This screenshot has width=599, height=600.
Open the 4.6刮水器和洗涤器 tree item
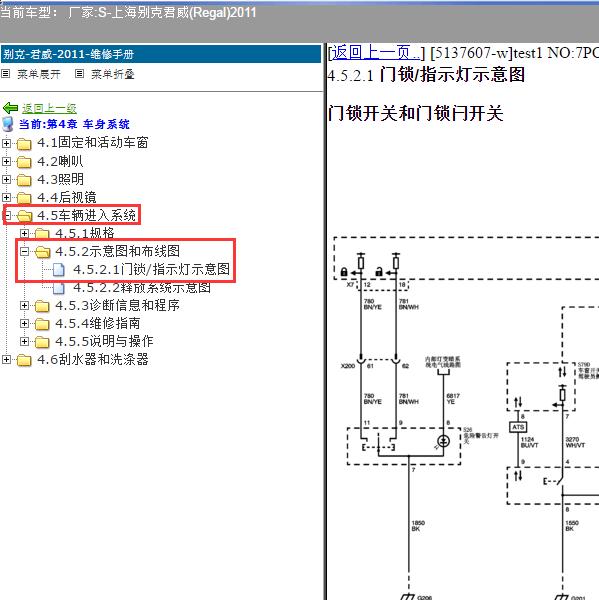coord(93,359)
